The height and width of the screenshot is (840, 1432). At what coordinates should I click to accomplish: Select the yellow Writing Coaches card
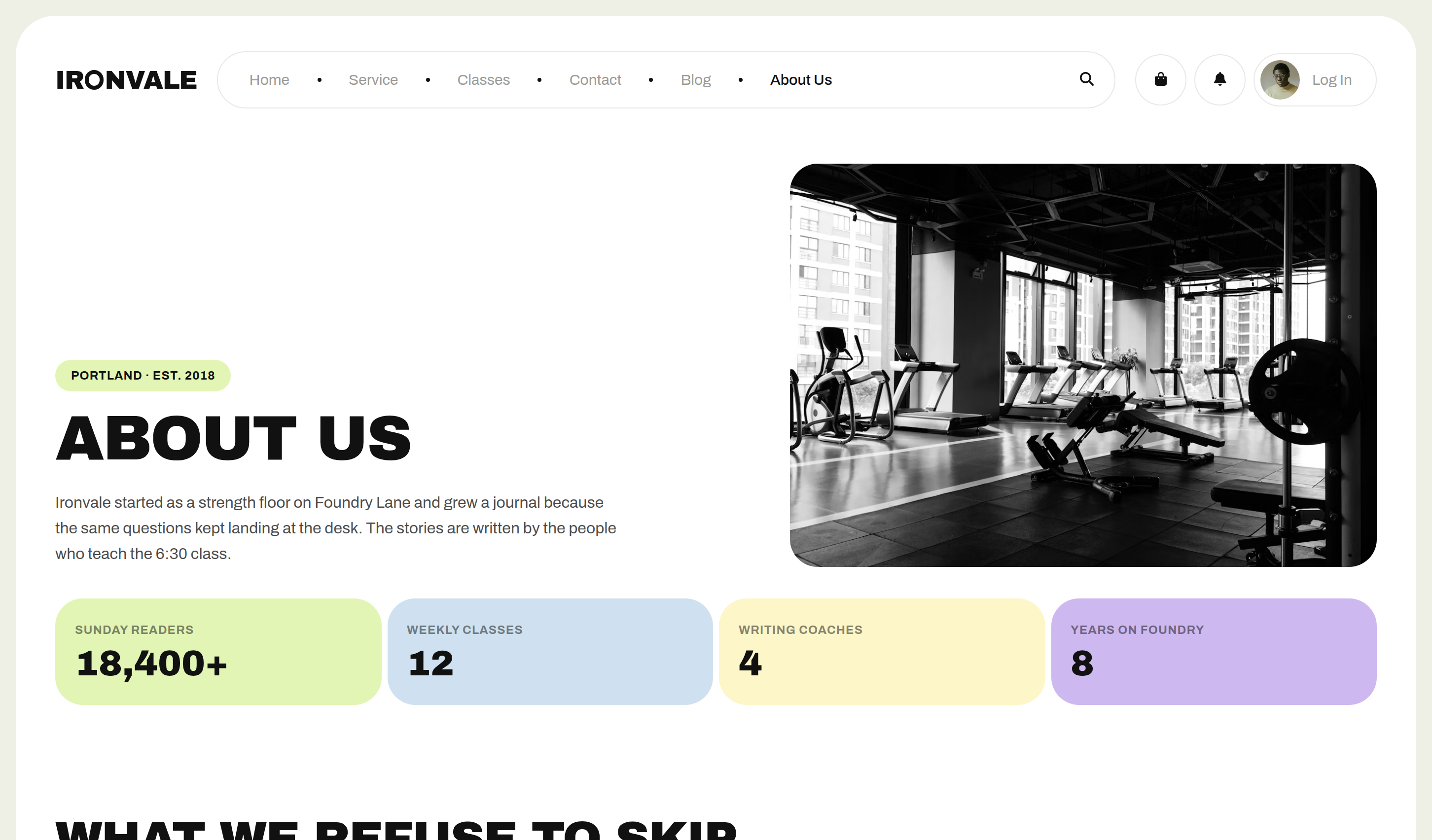882,651
